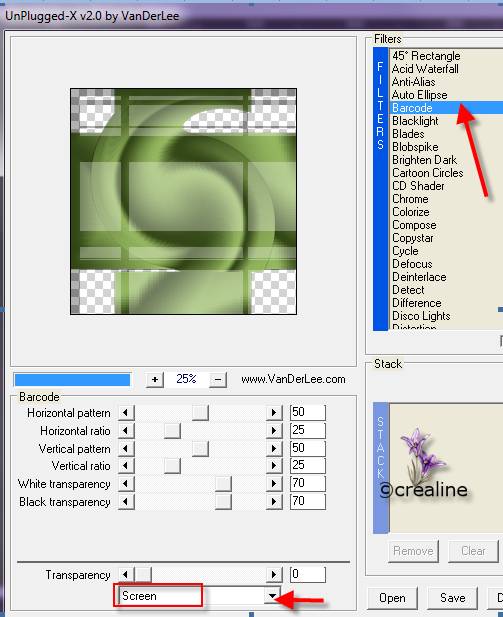Viewport: 503px width, 617px height.
Task: Increase Vertical ratio with right arrow
Action: click(x=274, y=466)
